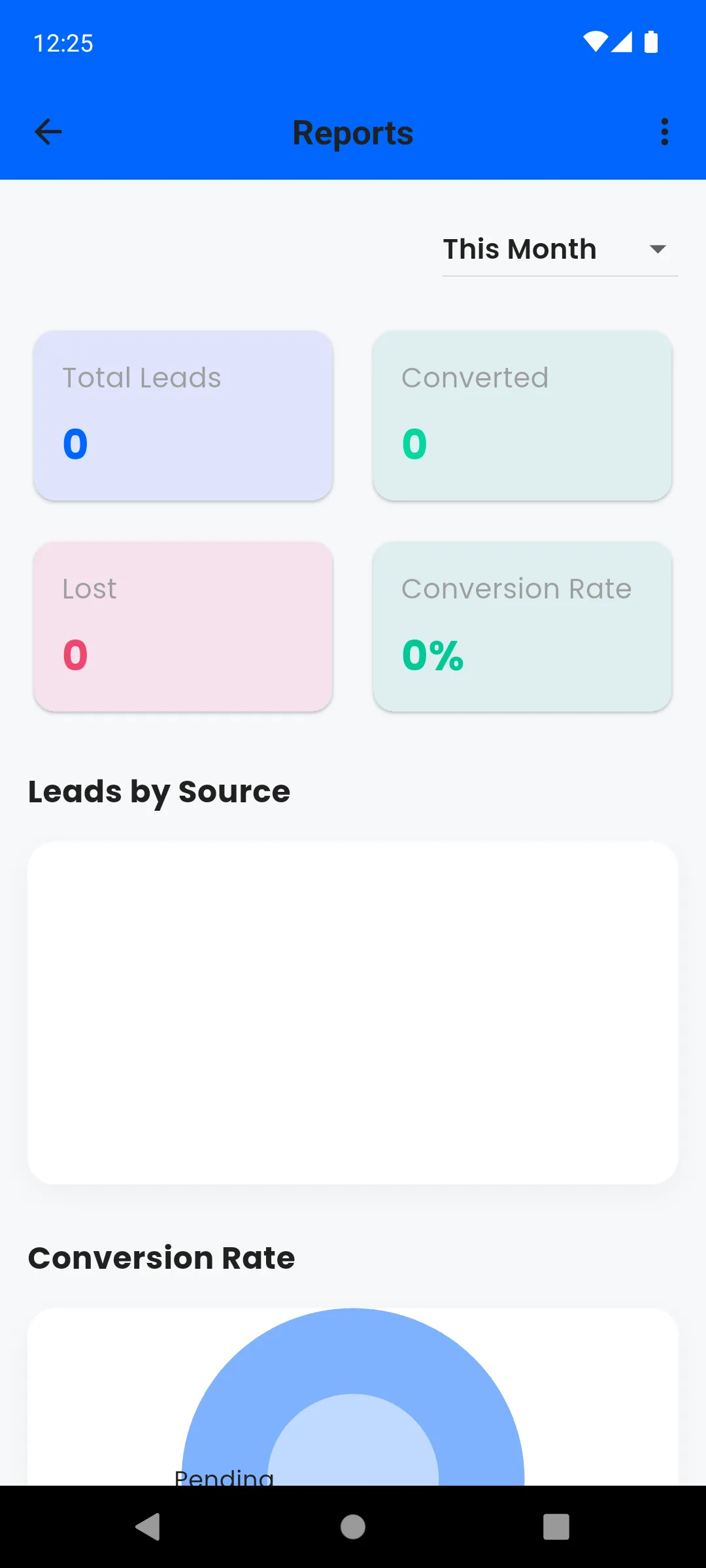Image resolution: width=706 pixels, height=1568 pixels.
Task: Tap the signal strength icon
Action: pos(623,41)
